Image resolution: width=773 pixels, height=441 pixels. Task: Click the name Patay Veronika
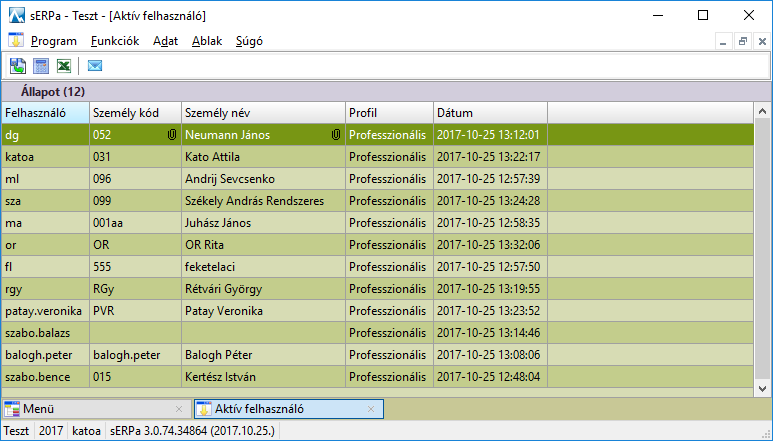coord(224,311)
